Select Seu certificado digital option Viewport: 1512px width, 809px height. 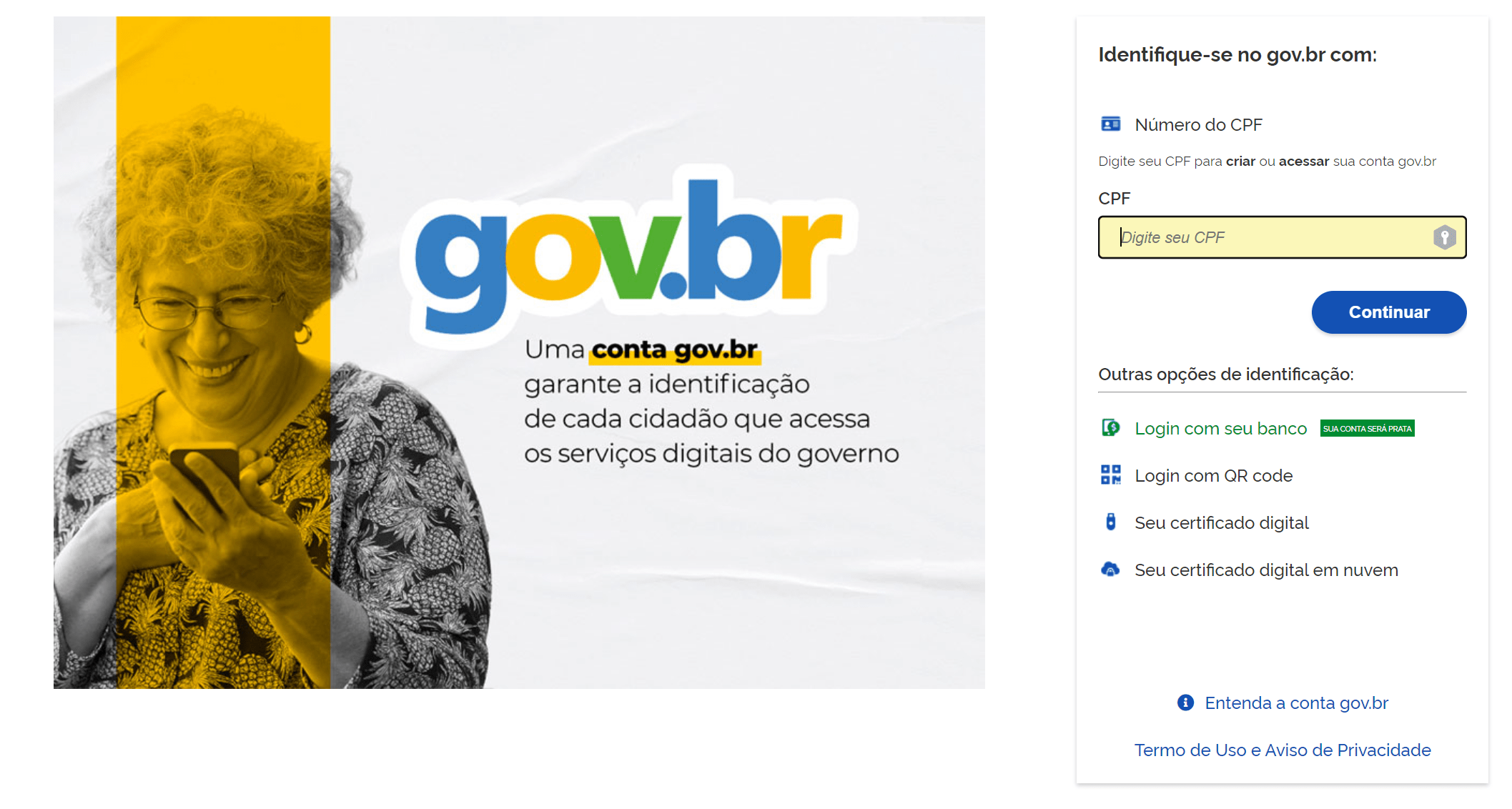pyautogui.click(x=1221, y=522)
